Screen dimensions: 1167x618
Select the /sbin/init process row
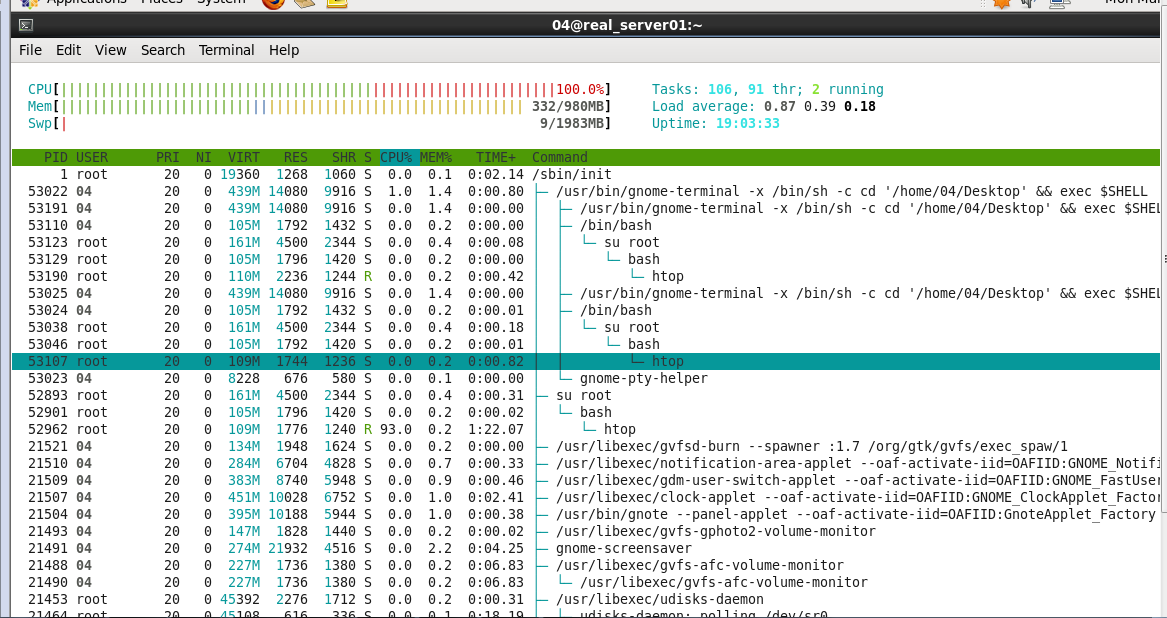click(x=586, y=174)
